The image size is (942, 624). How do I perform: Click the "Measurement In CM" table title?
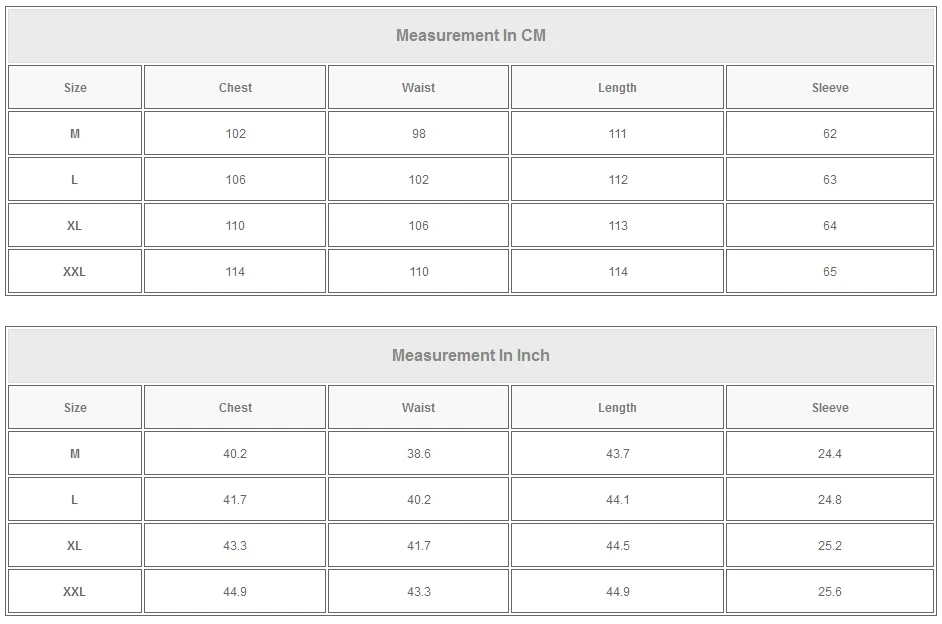(x=470, y=36)
